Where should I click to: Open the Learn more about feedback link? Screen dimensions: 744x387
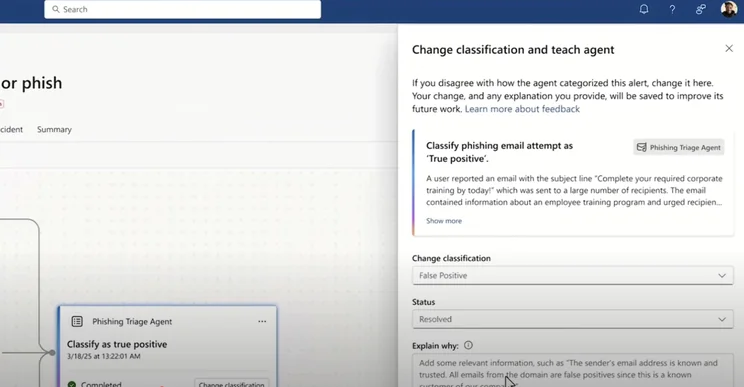[522, 109]
